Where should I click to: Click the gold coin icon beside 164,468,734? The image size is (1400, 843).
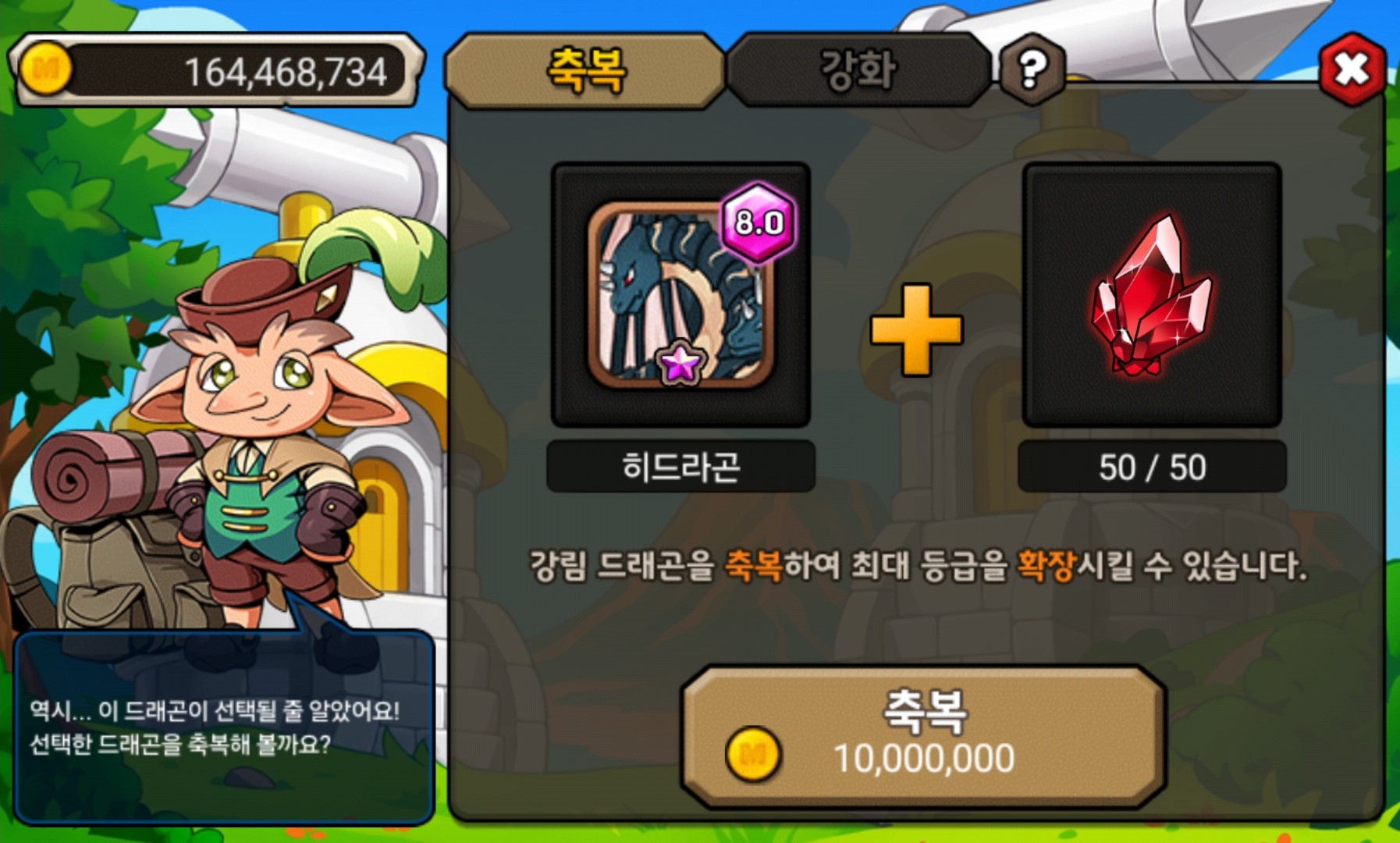45,70
